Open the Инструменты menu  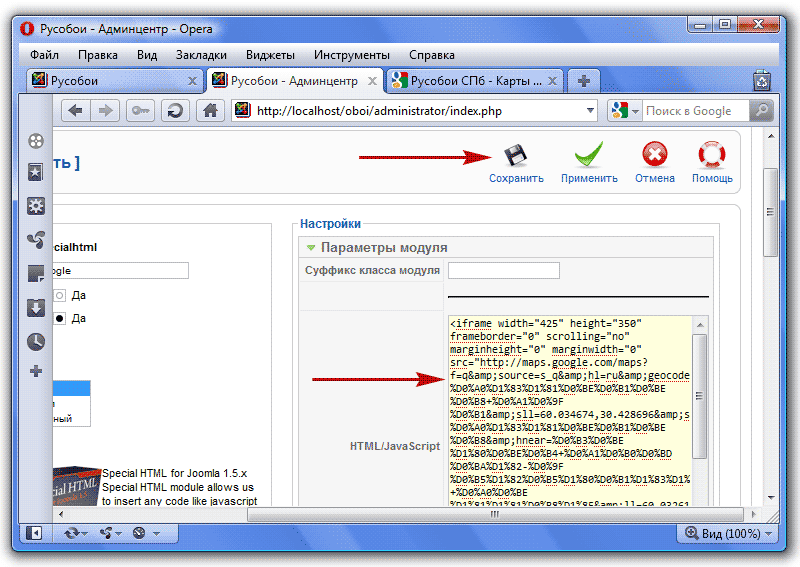point(351,55)
